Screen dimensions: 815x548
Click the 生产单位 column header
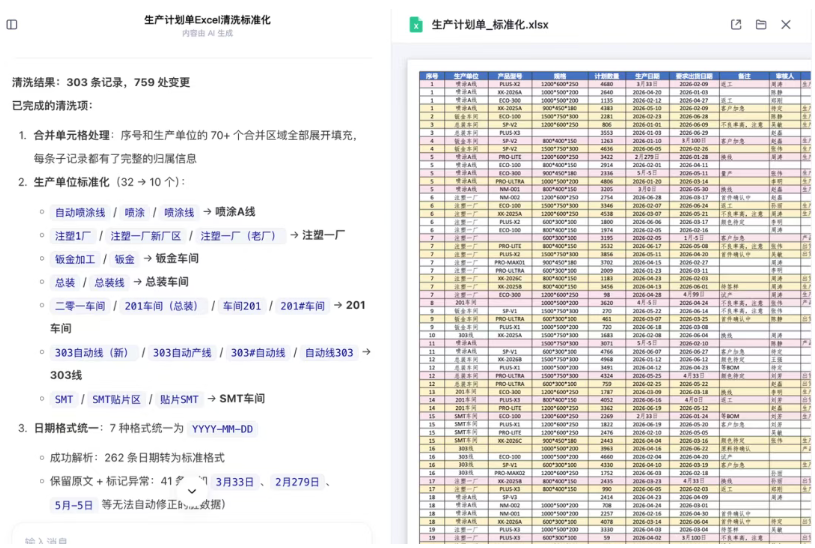[466, 76]
